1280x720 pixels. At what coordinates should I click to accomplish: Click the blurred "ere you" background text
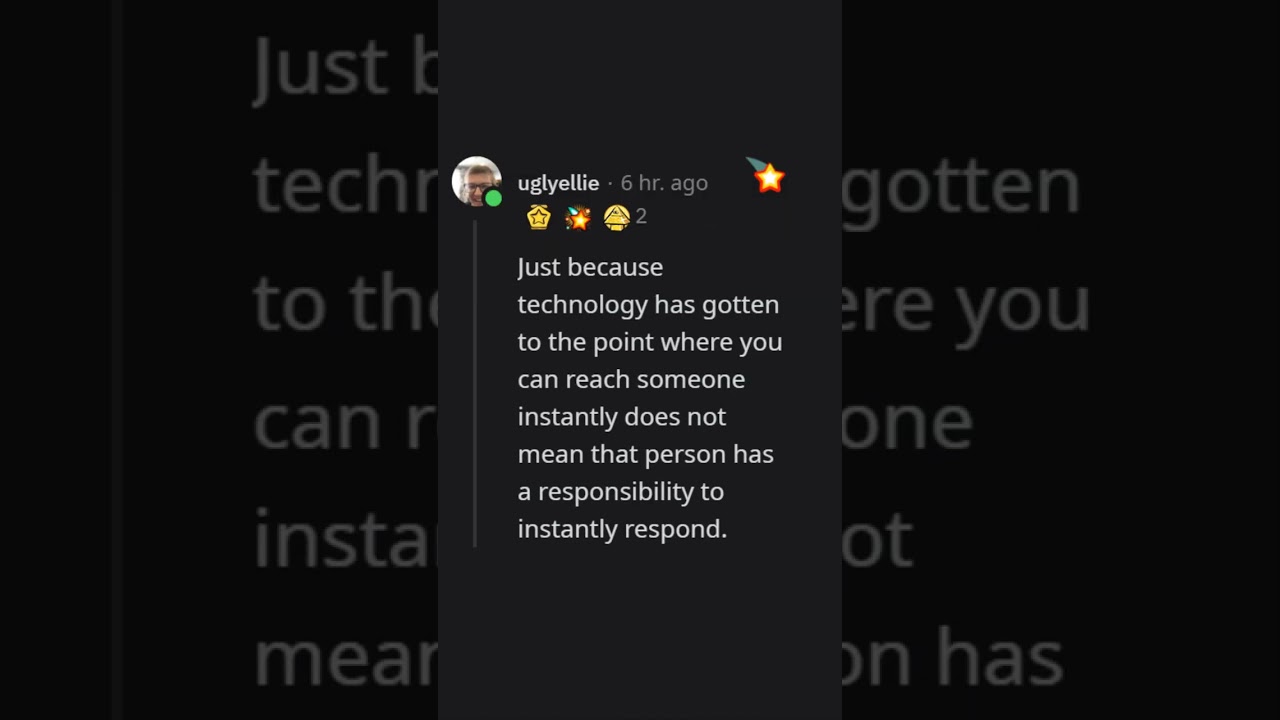tap(965, 303)
